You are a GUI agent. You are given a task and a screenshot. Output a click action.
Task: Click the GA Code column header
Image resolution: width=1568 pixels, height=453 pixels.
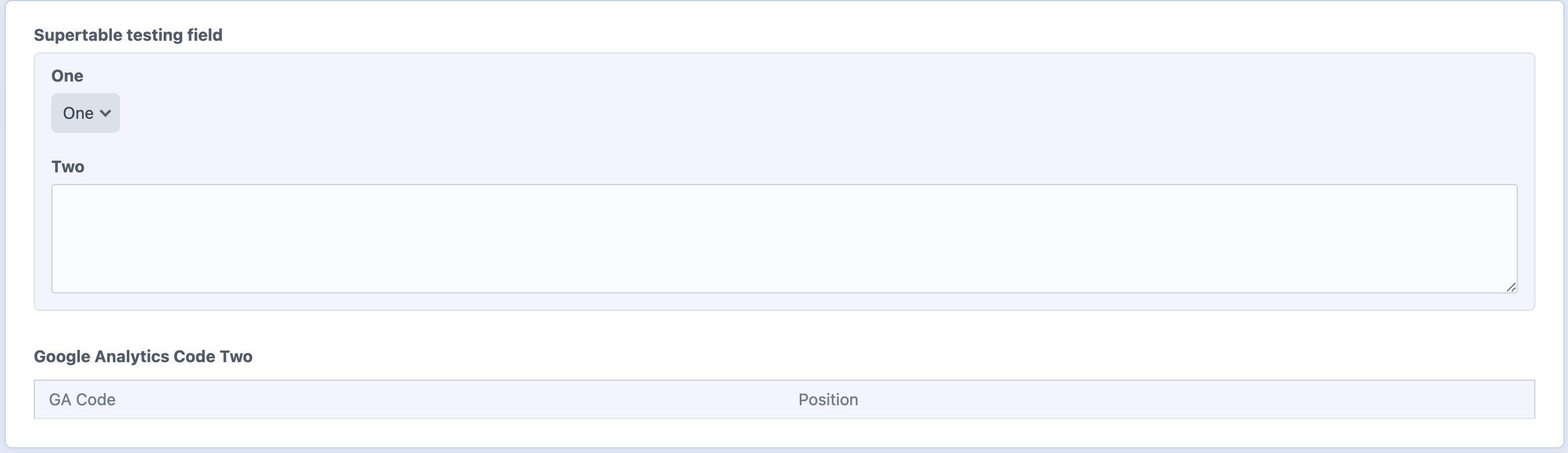tap(83, 399)
